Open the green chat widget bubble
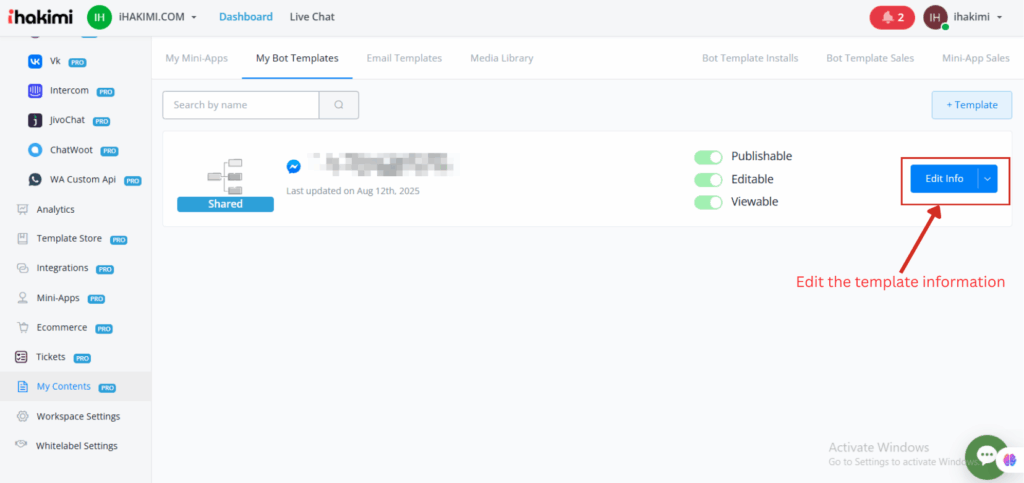Image resolution: width=1024 pixels, height=483 pixels. pyautogui.click(x=986, y=457)
